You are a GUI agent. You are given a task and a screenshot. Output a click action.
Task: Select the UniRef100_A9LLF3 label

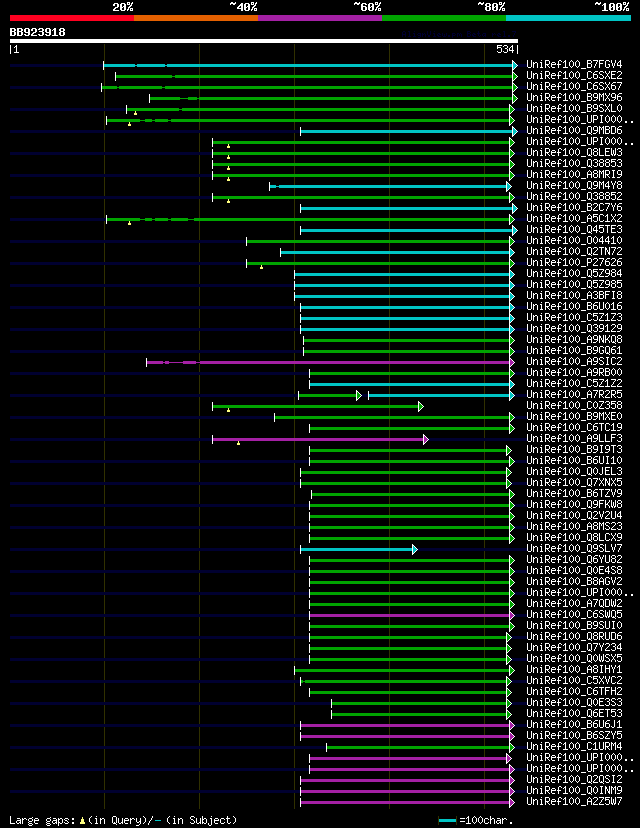click(574, 438)
